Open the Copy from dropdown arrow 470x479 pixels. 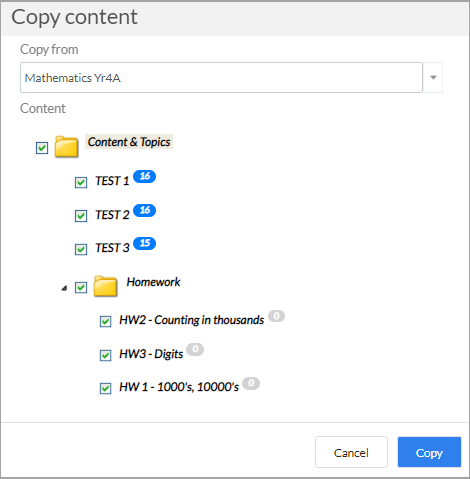[x=433, y=77]
